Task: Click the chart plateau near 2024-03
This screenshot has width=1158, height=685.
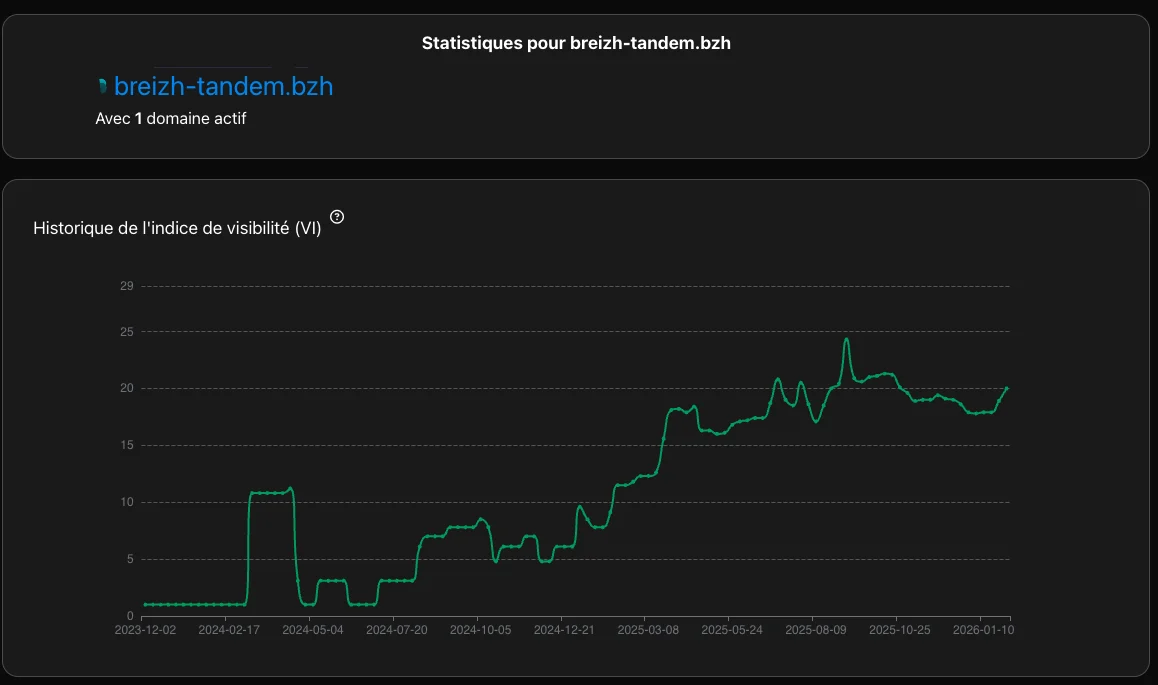Action: (x=270, y=492)
